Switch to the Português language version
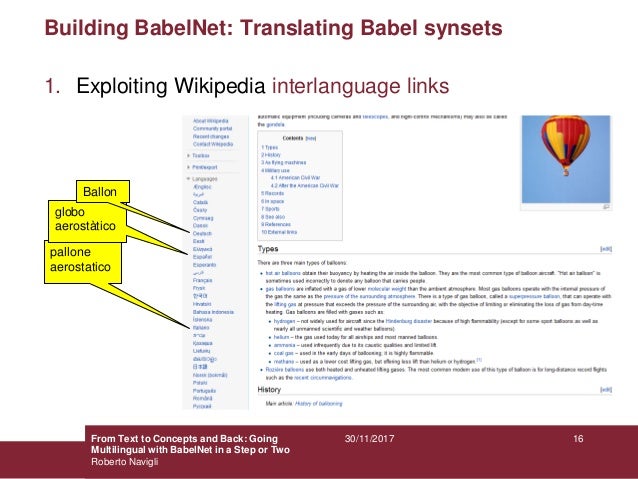 [204, 391]
